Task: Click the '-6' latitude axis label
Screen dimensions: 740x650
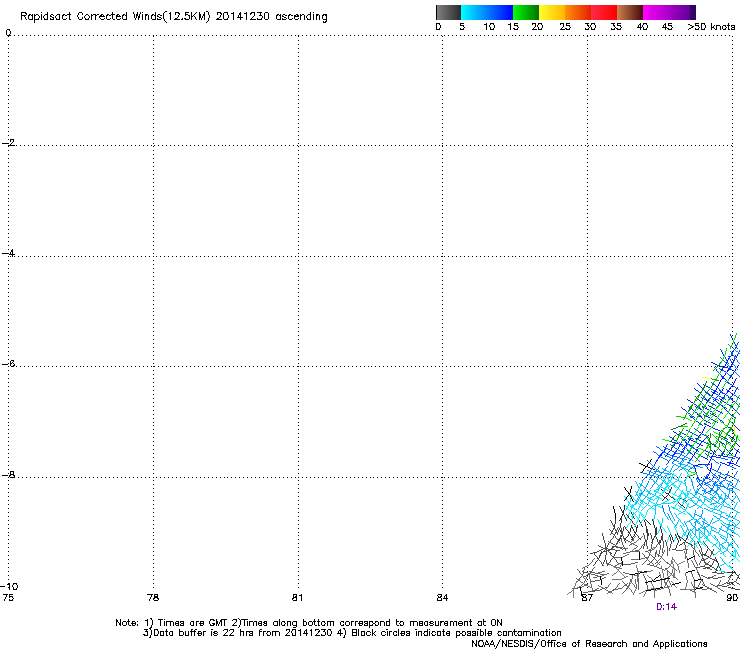Action: coord(8,363)
